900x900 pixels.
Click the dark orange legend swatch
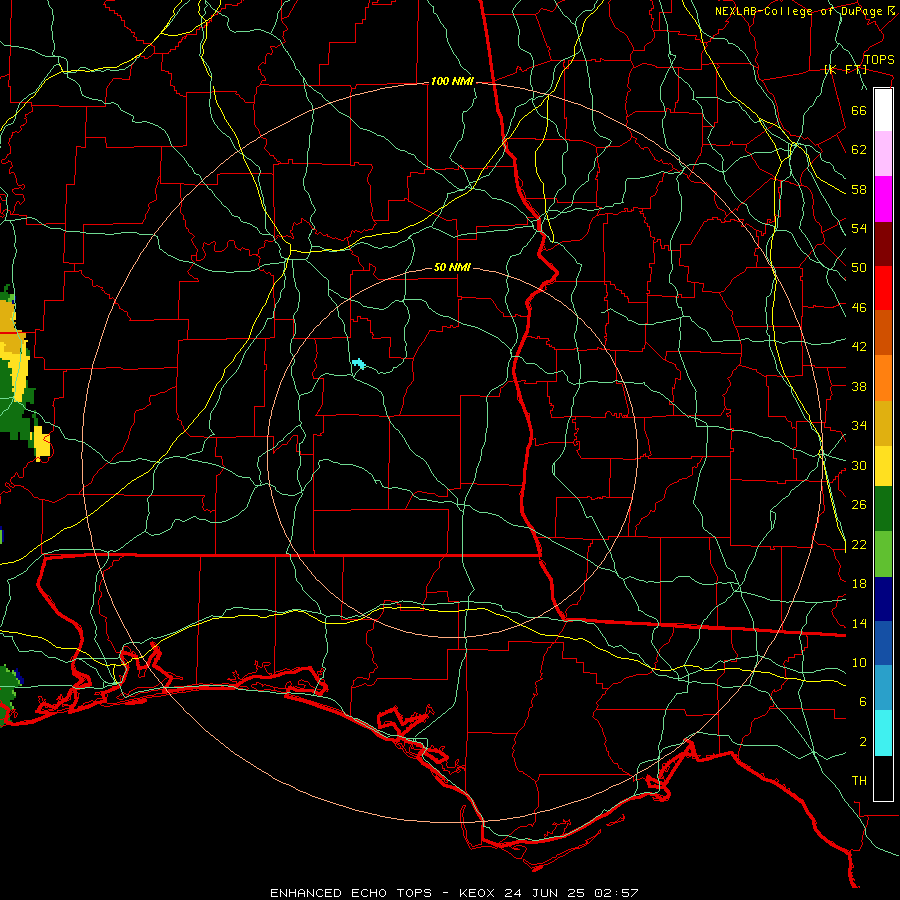pos(883,332)
